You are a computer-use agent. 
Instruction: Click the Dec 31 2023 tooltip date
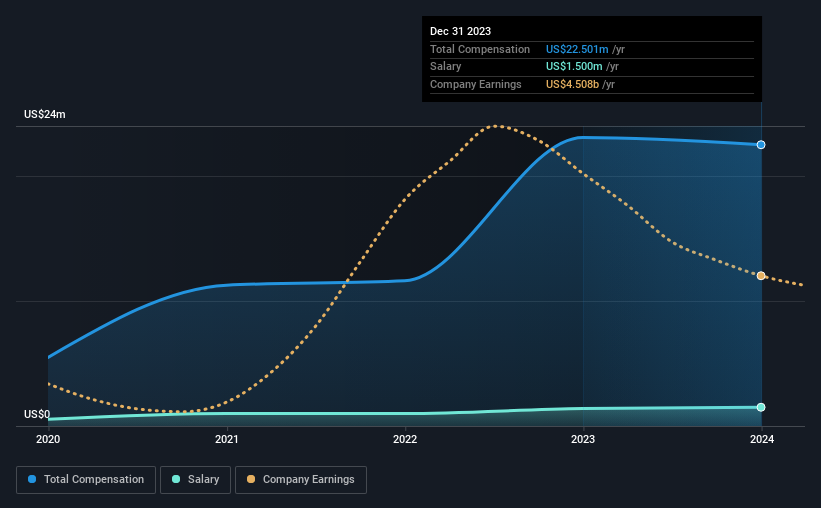460,31
